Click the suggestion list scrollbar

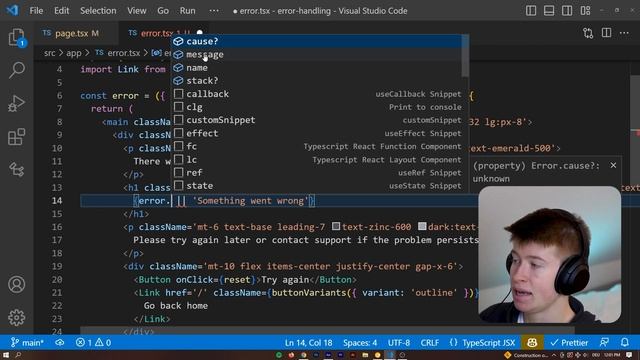coord(465,57)
